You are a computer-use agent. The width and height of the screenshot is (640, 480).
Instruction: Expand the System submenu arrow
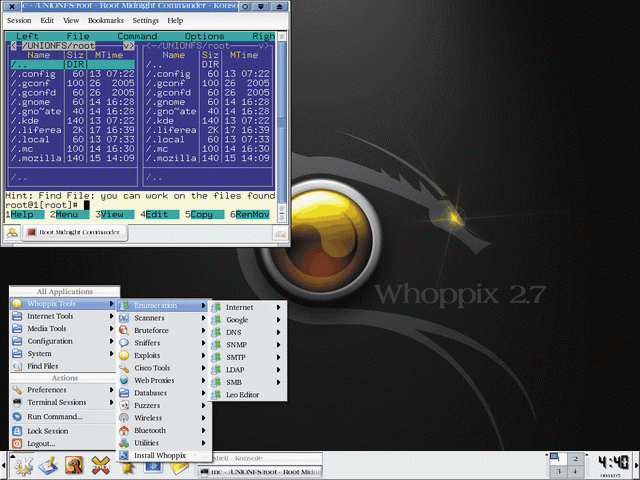(111, 353)
